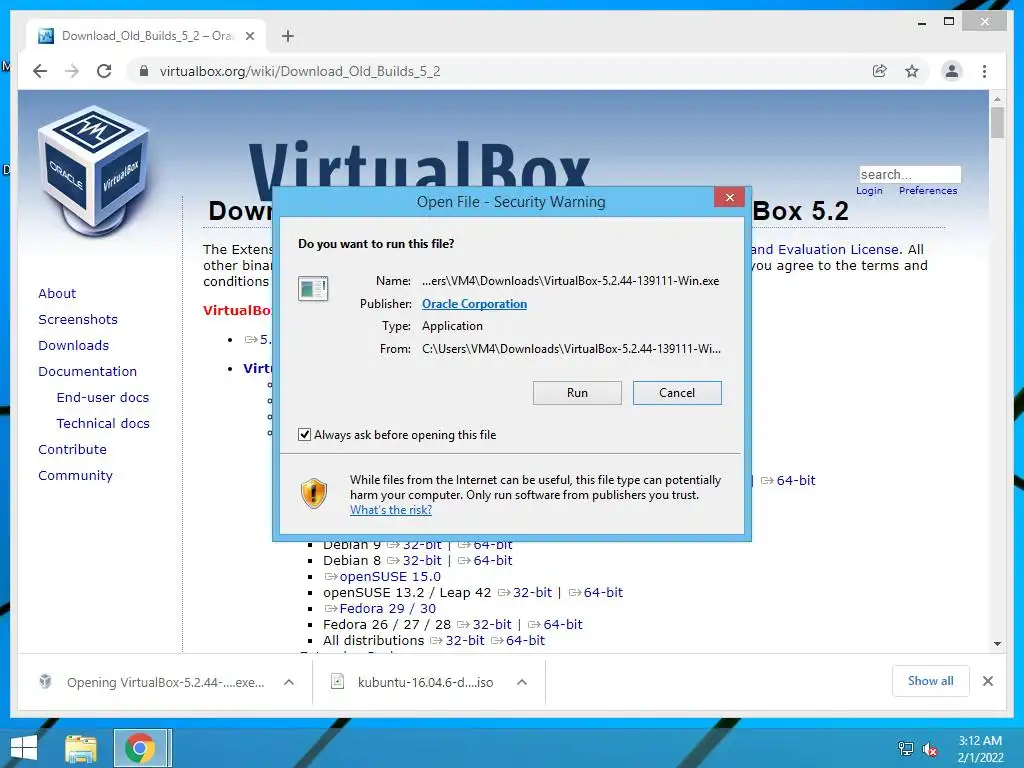
Task: Go to the Downloads sidebar link
Action: (73, 345)
